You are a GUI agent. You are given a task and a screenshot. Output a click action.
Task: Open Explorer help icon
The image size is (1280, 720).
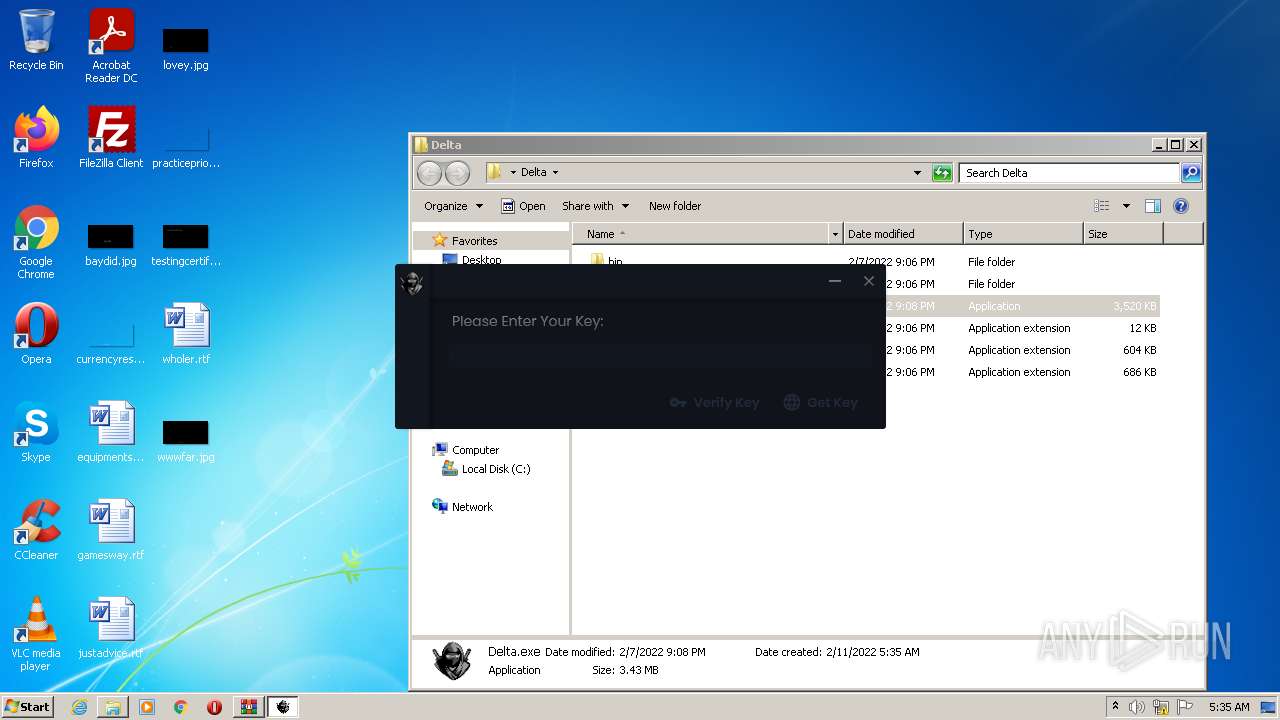tap(1181, 206)
